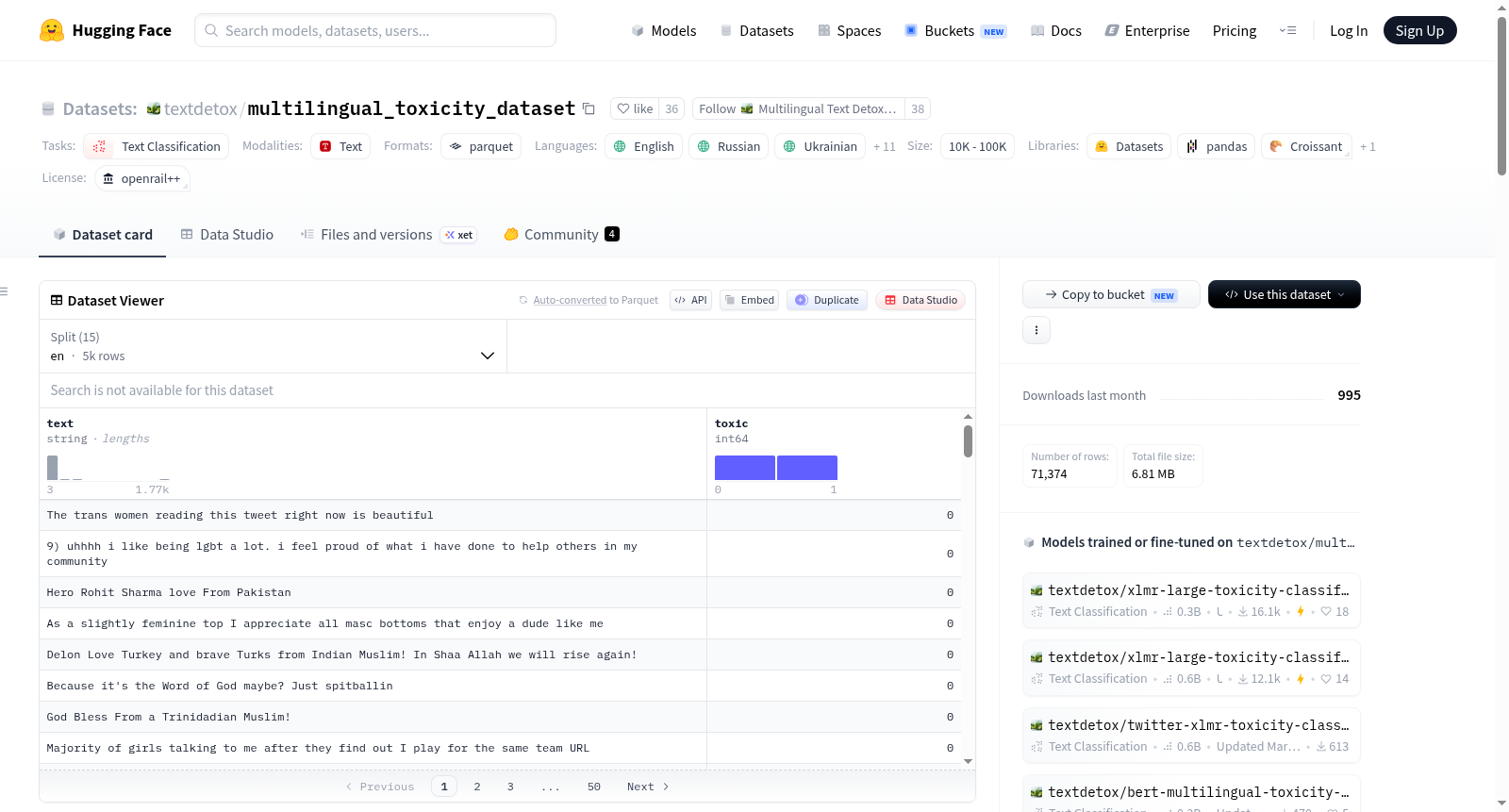The image size is (1509, 812).
Task: Select row 'Hero Rohit Sharma love From Pakistan'
Action: (500, 592)
